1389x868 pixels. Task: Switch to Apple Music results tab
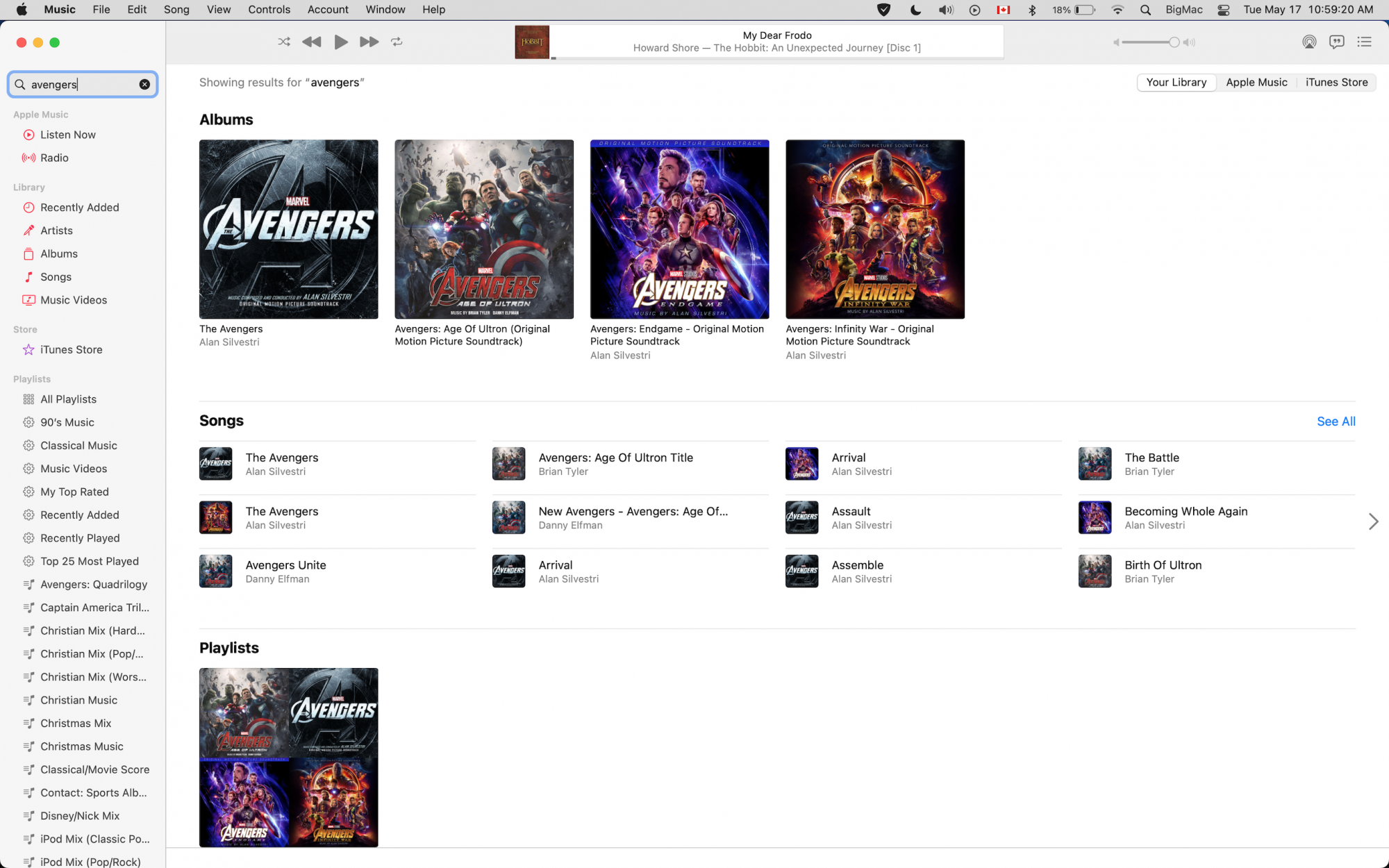click(1256, 82)
